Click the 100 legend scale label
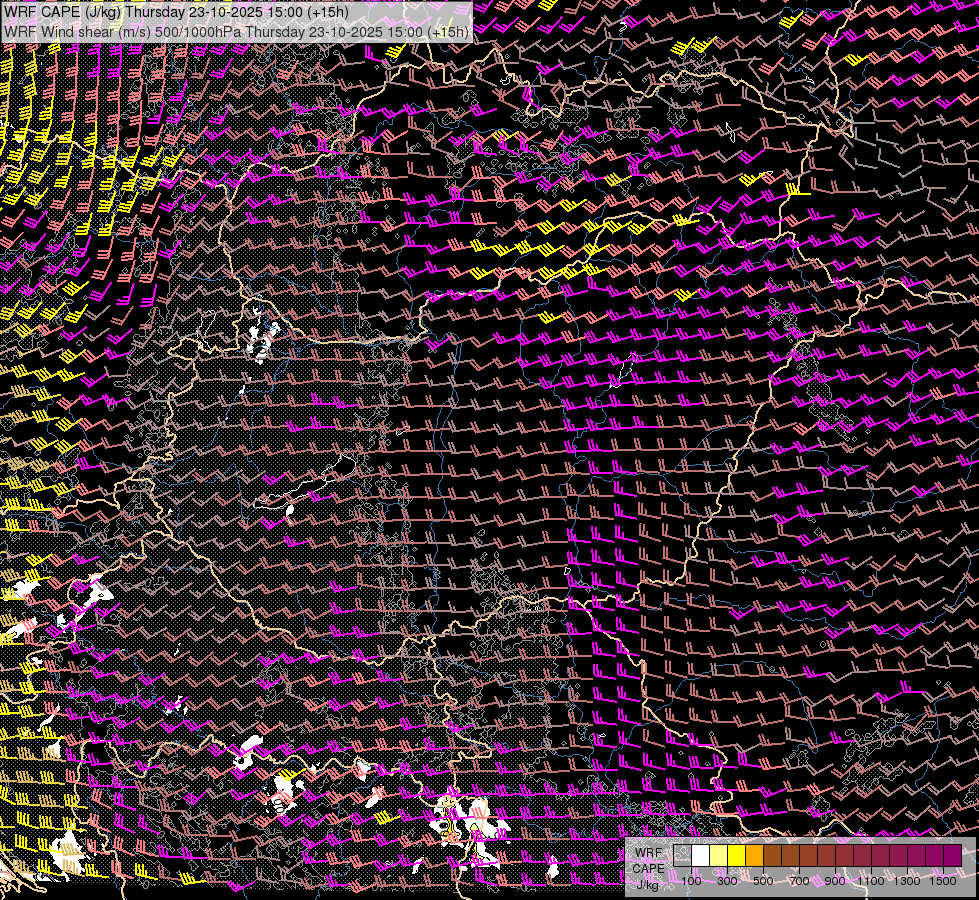This screenshot has height=900, width=979. [x=691, y=881]
